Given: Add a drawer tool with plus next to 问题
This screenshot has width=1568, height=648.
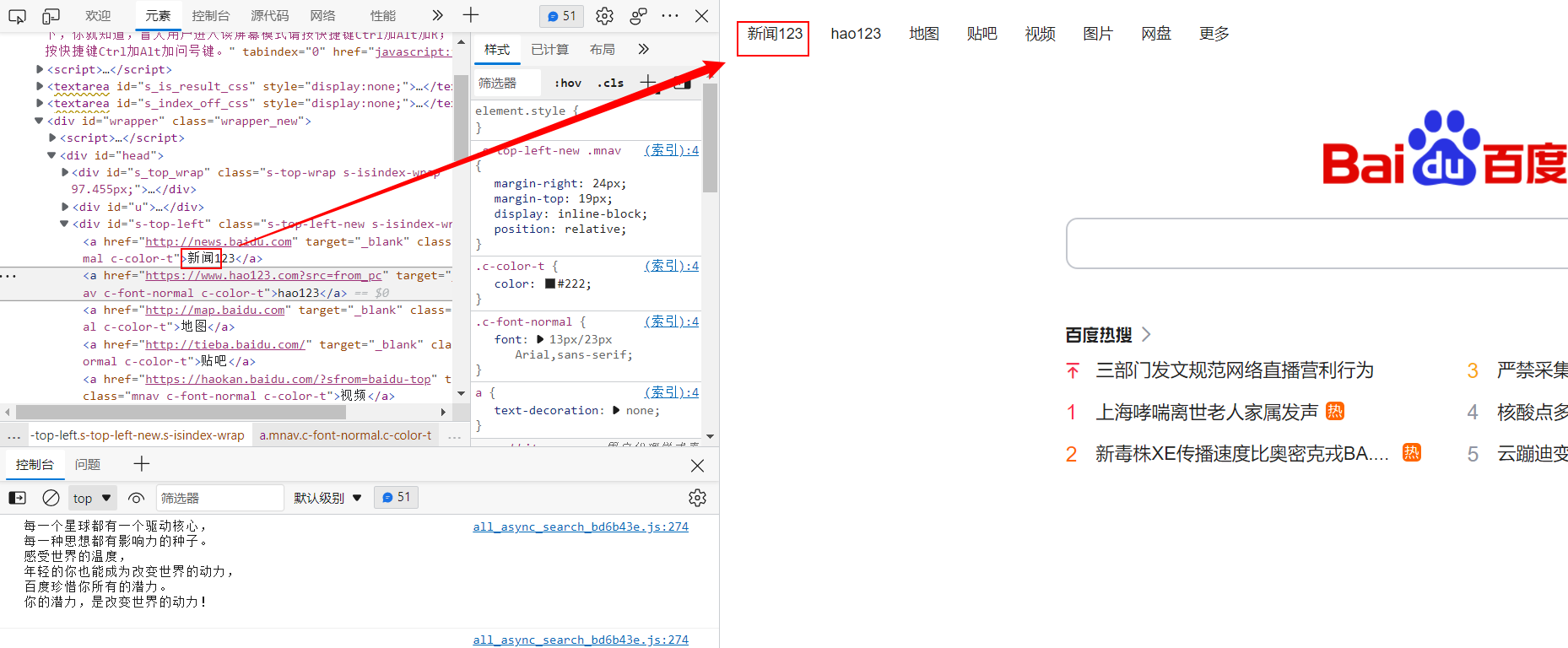Looking at the screenshot, I should click(142, 464).
